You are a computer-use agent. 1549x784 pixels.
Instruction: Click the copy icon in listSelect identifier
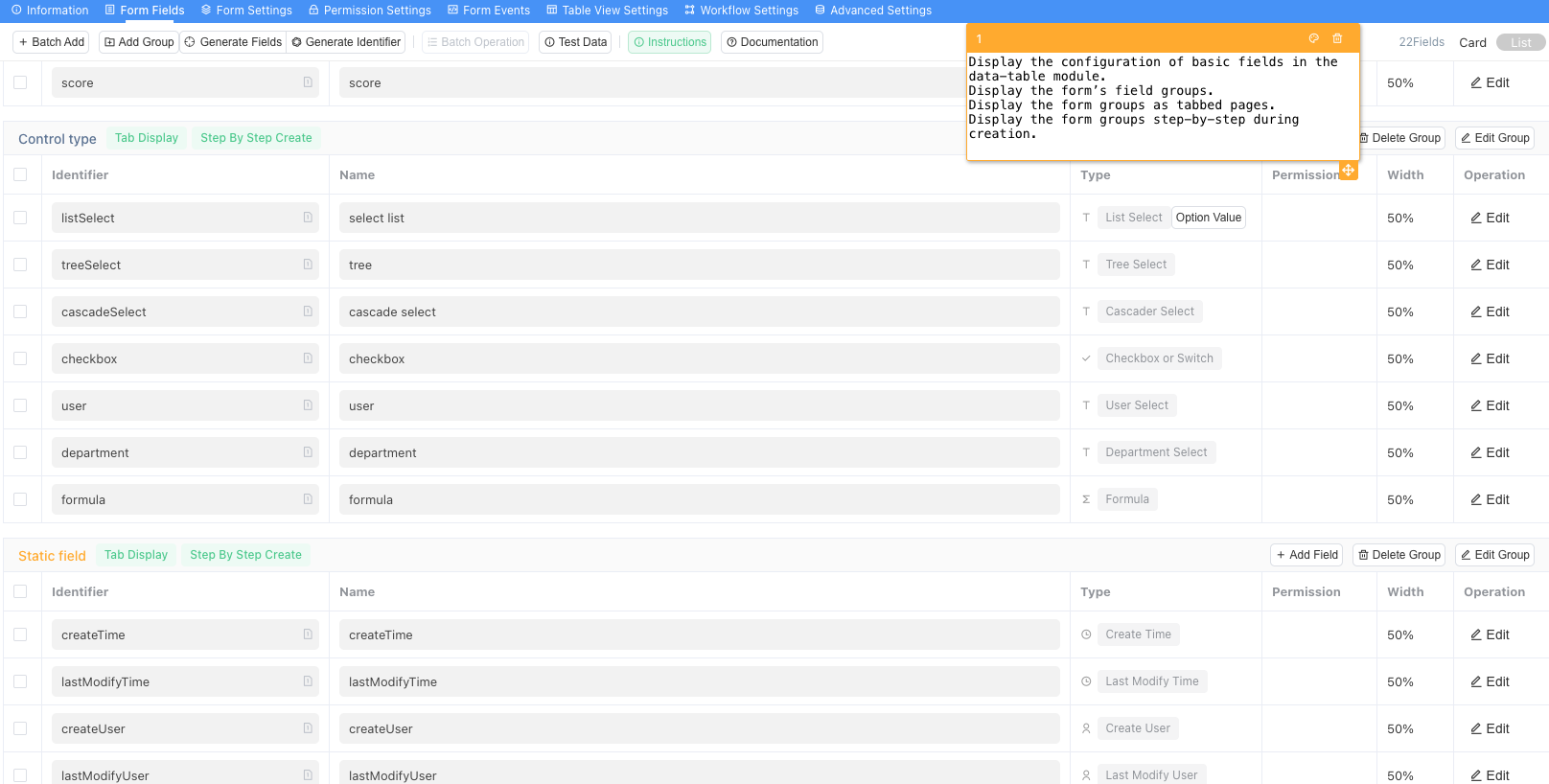pos(308,218)
